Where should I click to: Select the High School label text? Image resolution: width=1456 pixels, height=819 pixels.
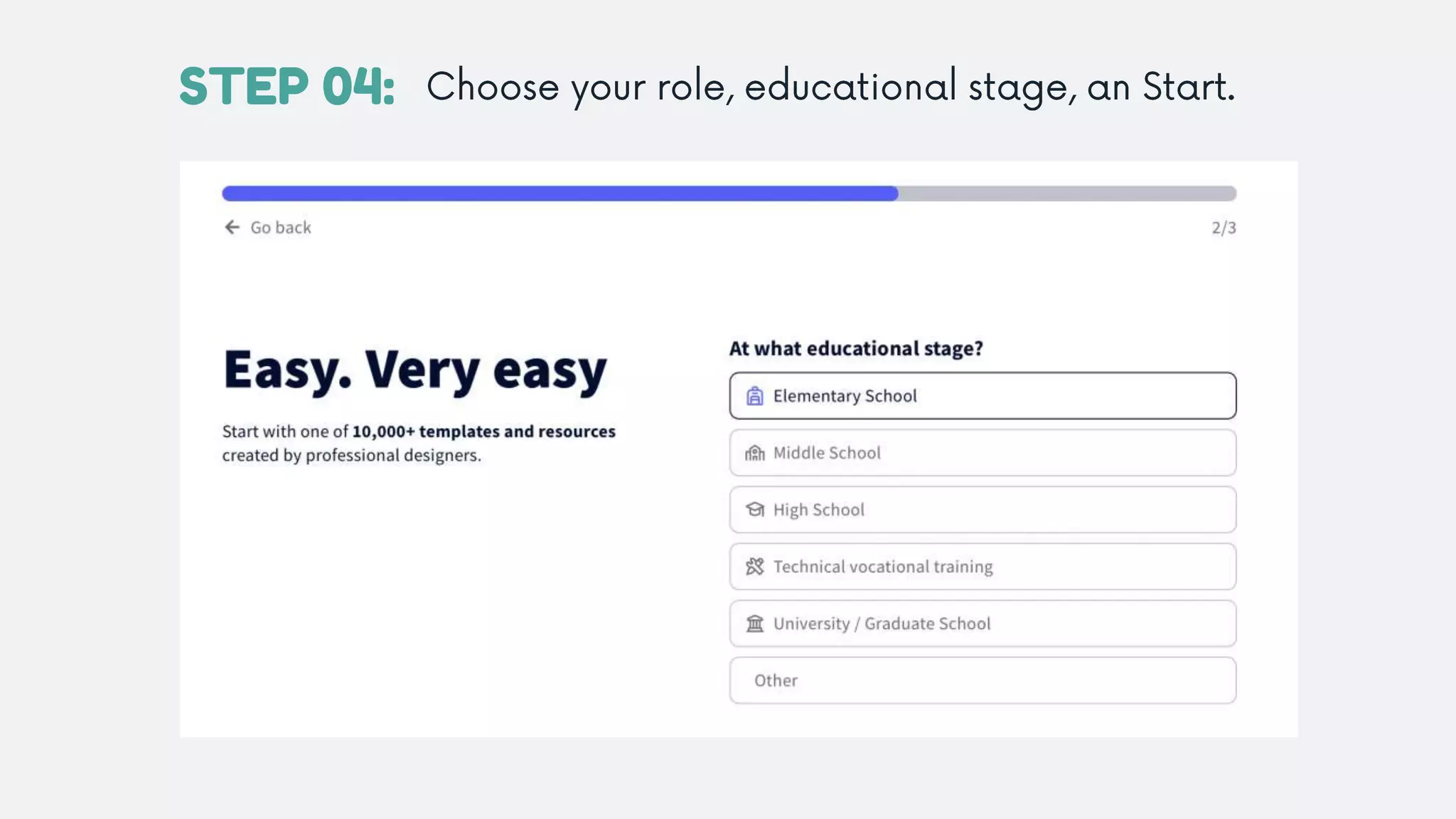point(818,510)
